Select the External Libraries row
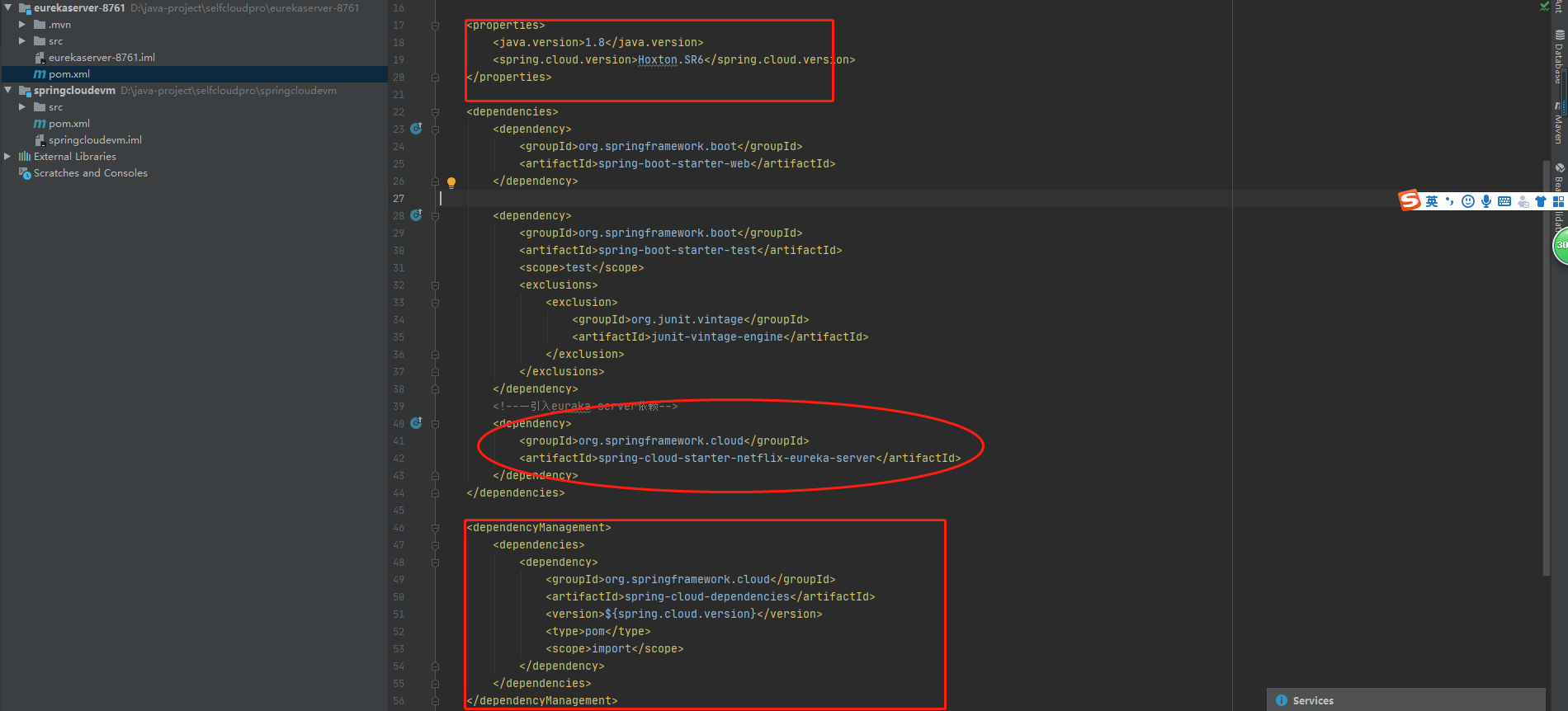1568x711 pixels. 194,157
